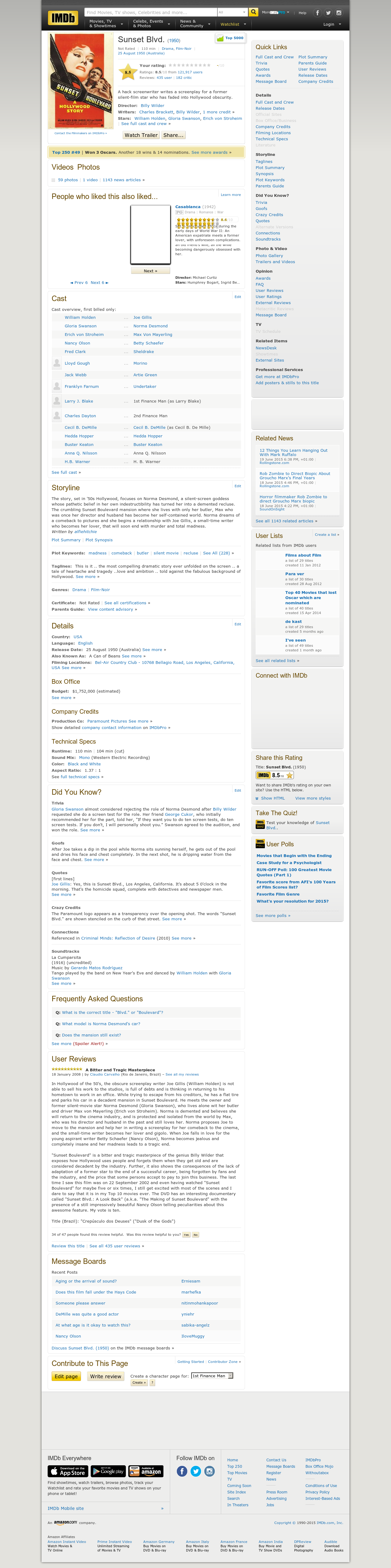This screenshot has width=391, height=1568.
Task: Open Larry J. Blake's placeholder avatar
Action: point(57,401)
